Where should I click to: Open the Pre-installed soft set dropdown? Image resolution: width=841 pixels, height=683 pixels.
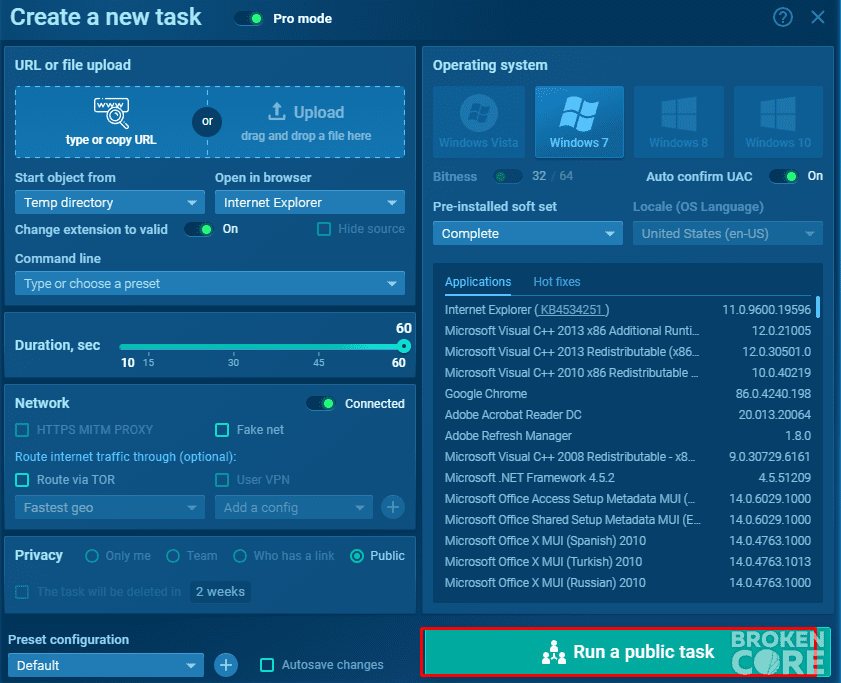[x=528, y=233]
